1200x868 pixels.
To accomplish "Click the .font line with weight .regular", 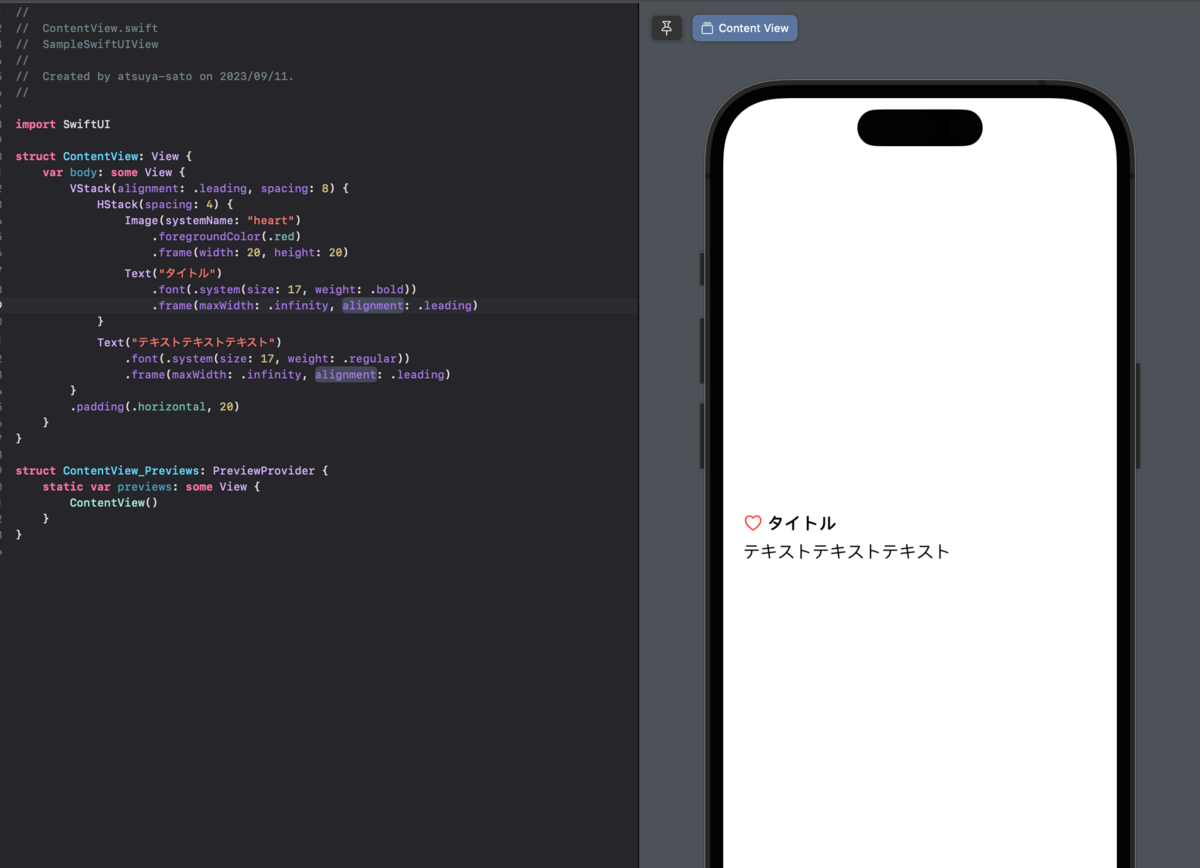I will tap(268, 358).
